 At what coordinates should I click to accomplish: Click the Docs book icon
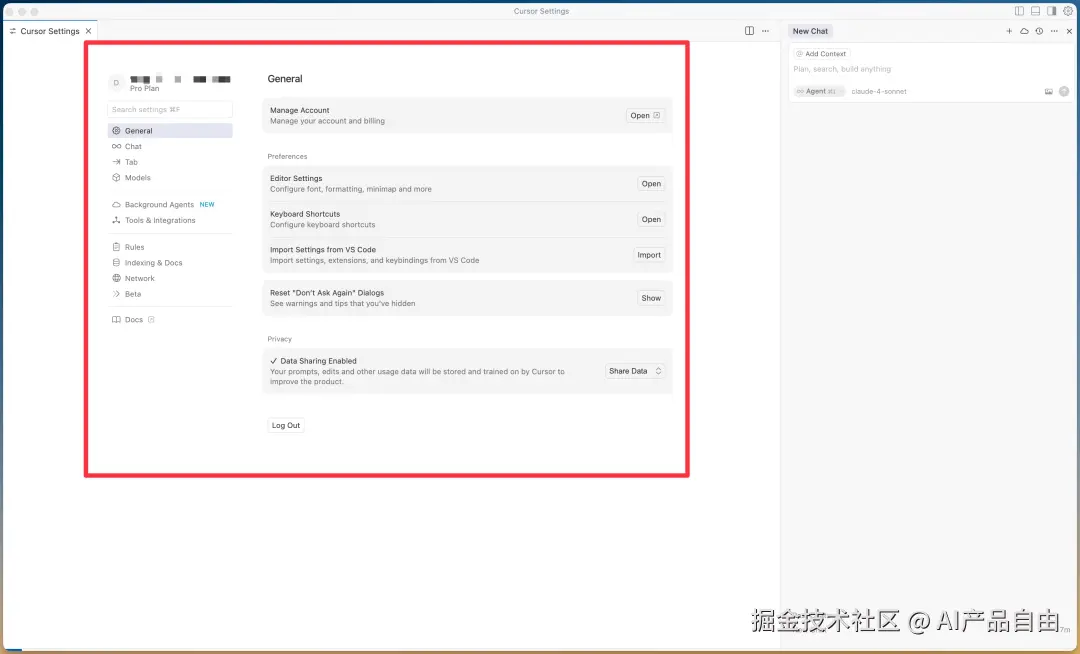pyautogui.click(x=116, y=319)
